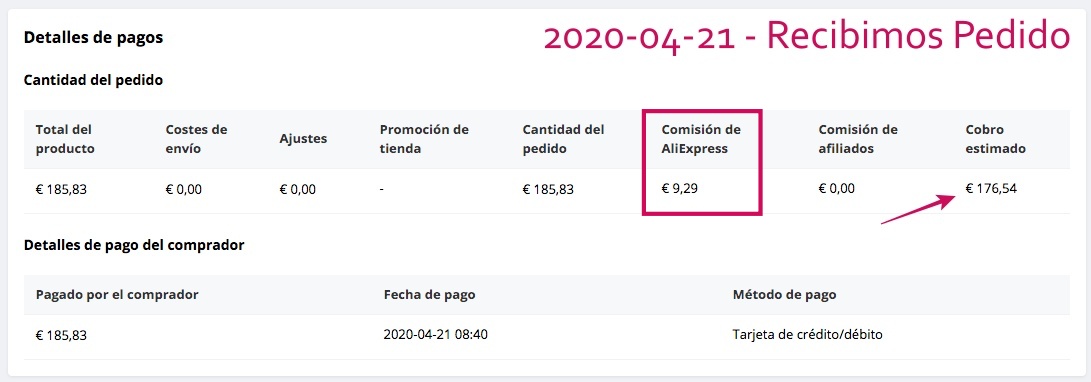
Task: Click the 'Costes de envío' column header
Action: 196,139
